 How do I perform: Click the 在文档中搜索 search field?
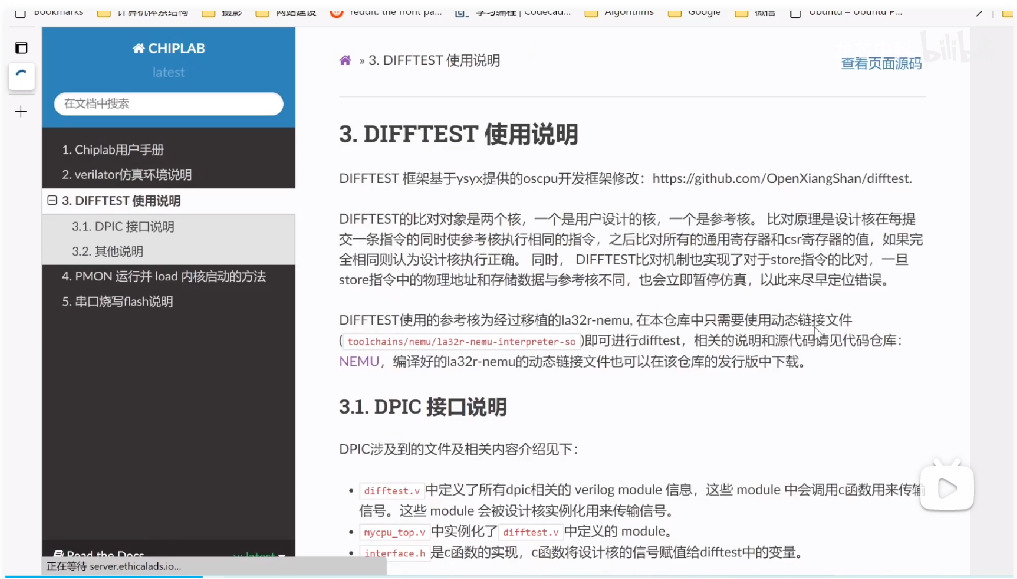click(168, 103)
